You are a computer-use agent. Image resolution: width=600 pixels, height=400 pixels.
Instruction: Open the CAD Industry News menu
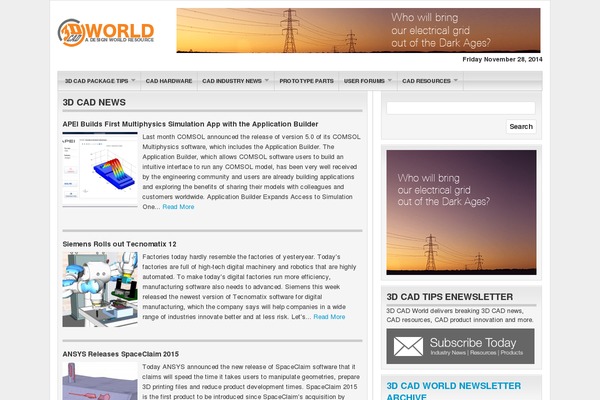[232, 81]
